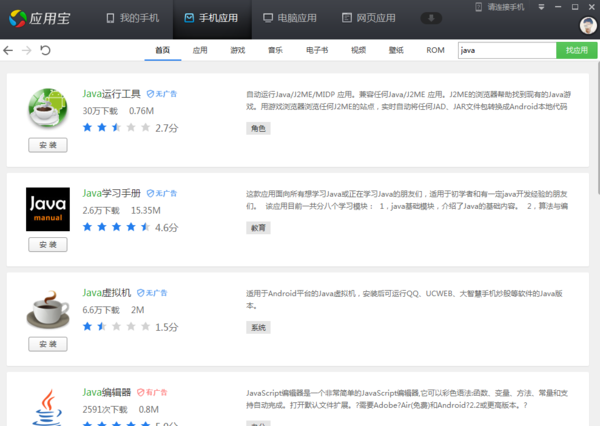Image resolution: width=600 pixels, height=426 pixels.
Task: Select the 首页 category
Action: click(x=163, y=50)
